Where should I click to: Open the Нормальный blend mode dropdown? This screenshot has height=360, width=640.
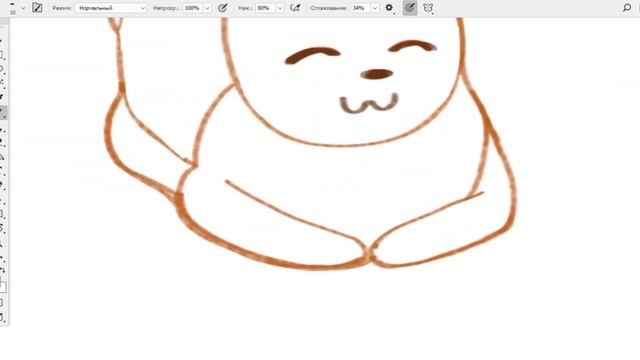point(111,8)
